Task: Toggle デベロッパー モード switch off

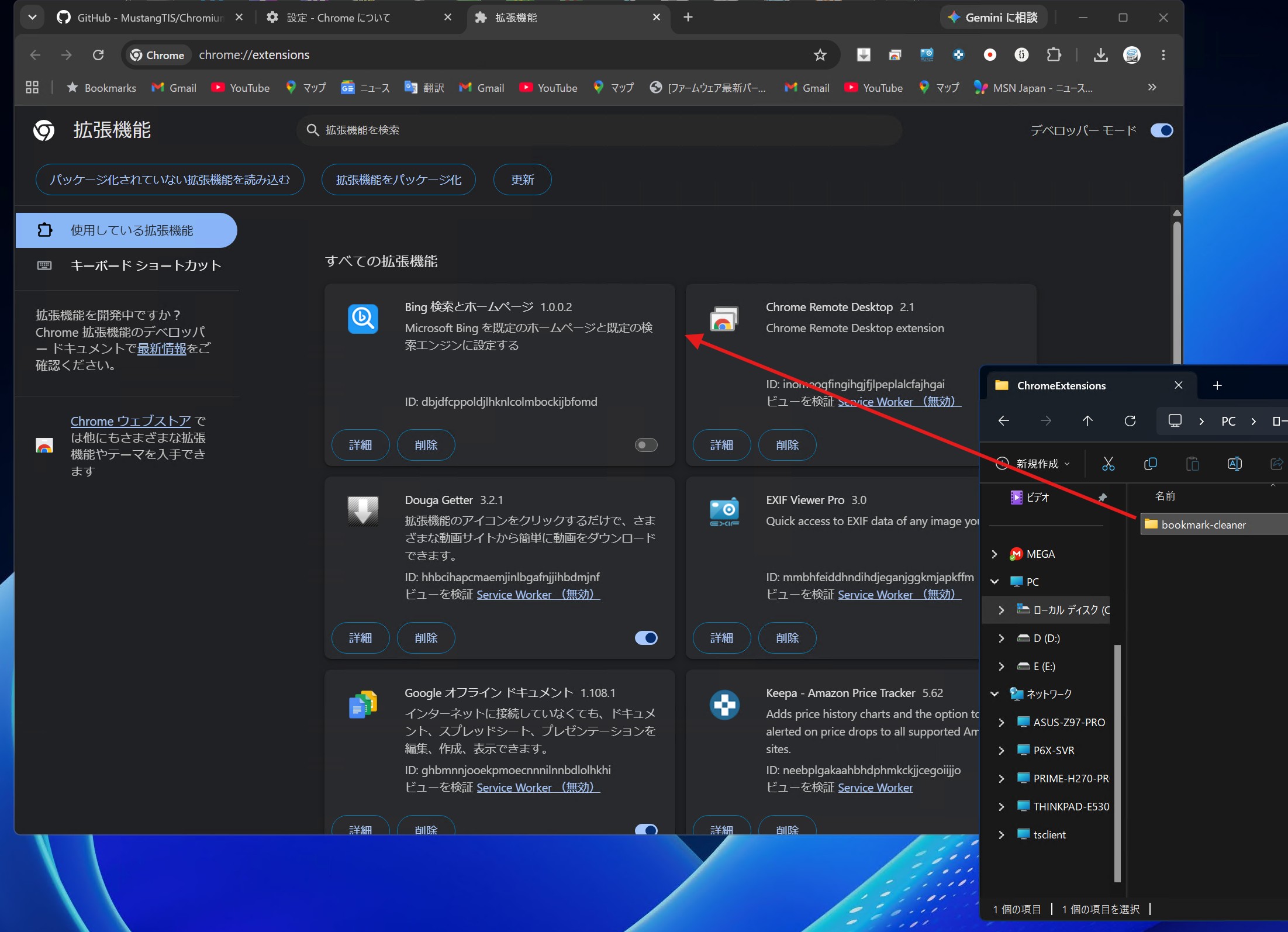Action: [1162, 130]
